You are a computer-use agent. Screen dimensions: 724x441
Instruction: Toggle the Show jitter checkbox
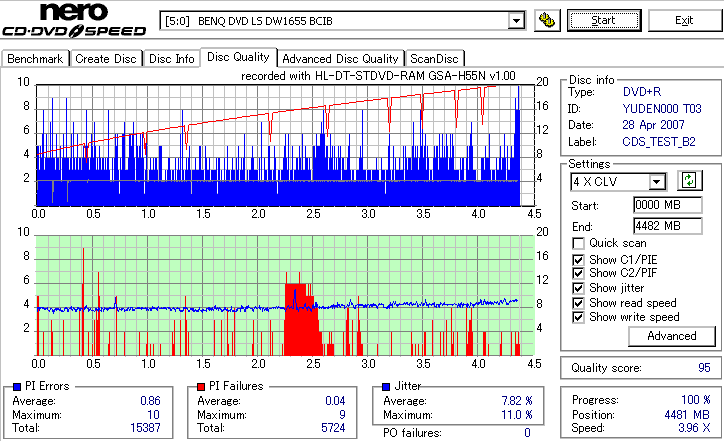pos(578,288)
